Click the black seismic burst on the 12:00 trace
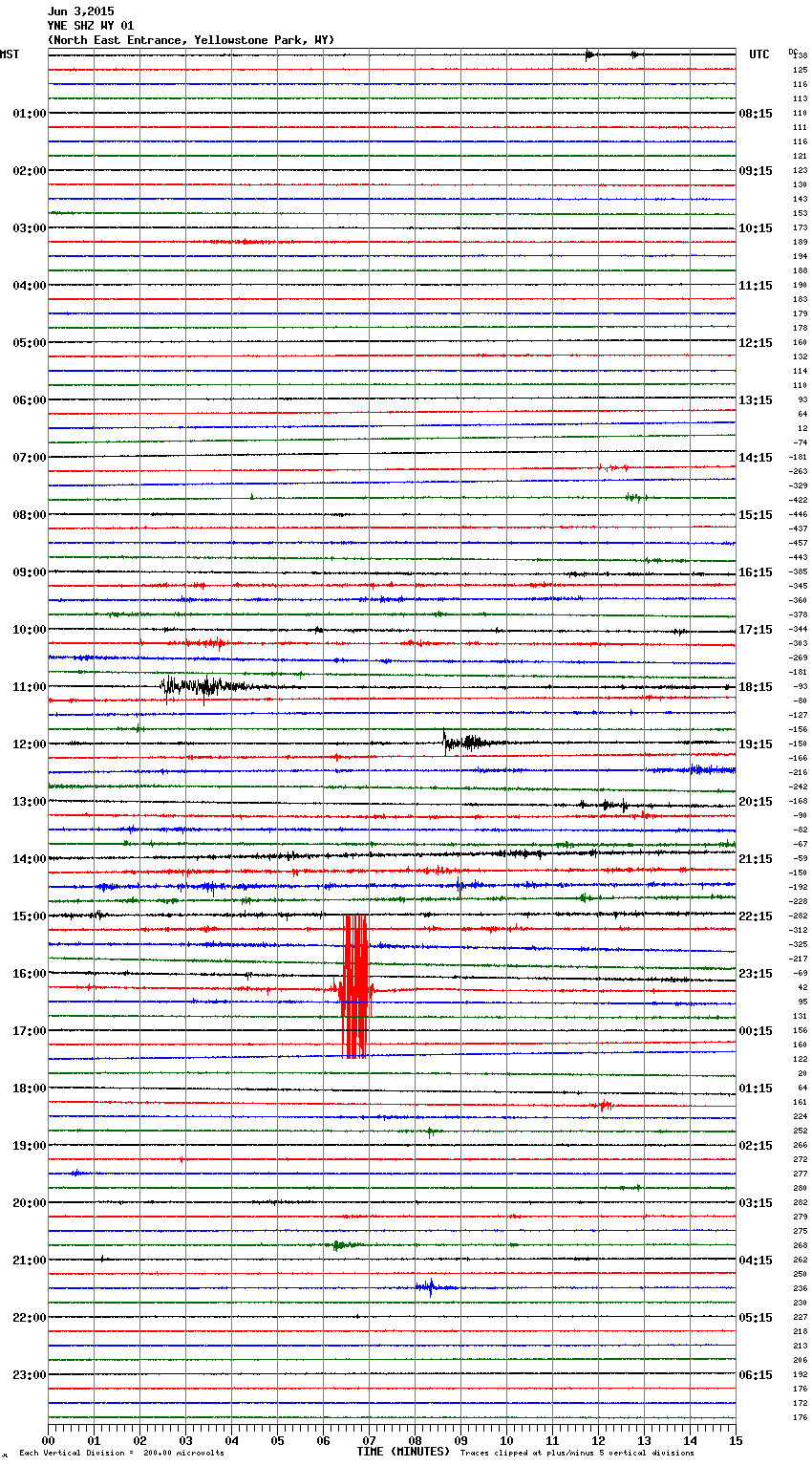Screen dimensions: 812x1466 466,743
